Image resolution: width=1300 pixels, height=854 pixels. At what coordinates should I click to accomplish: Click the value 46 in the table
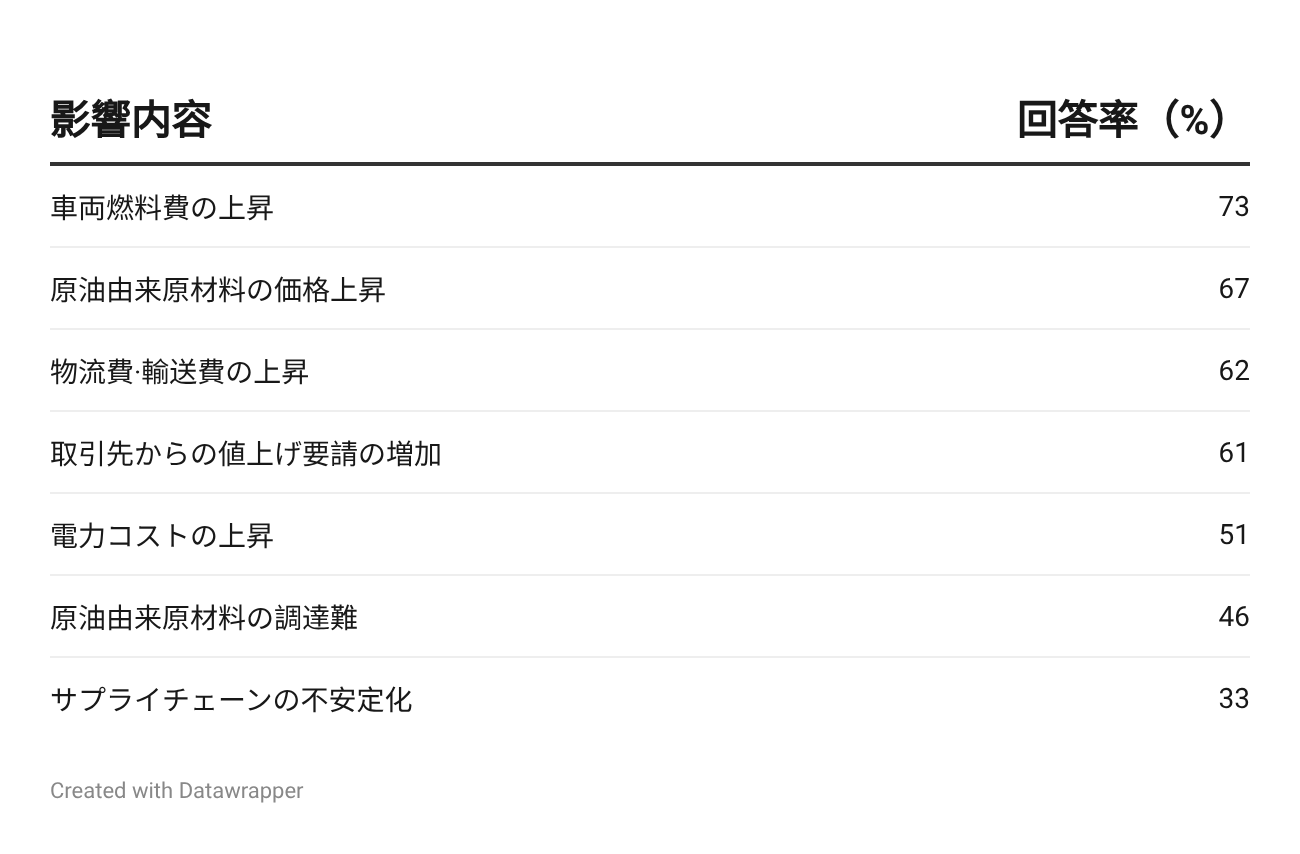click(x=1233, y=617)
